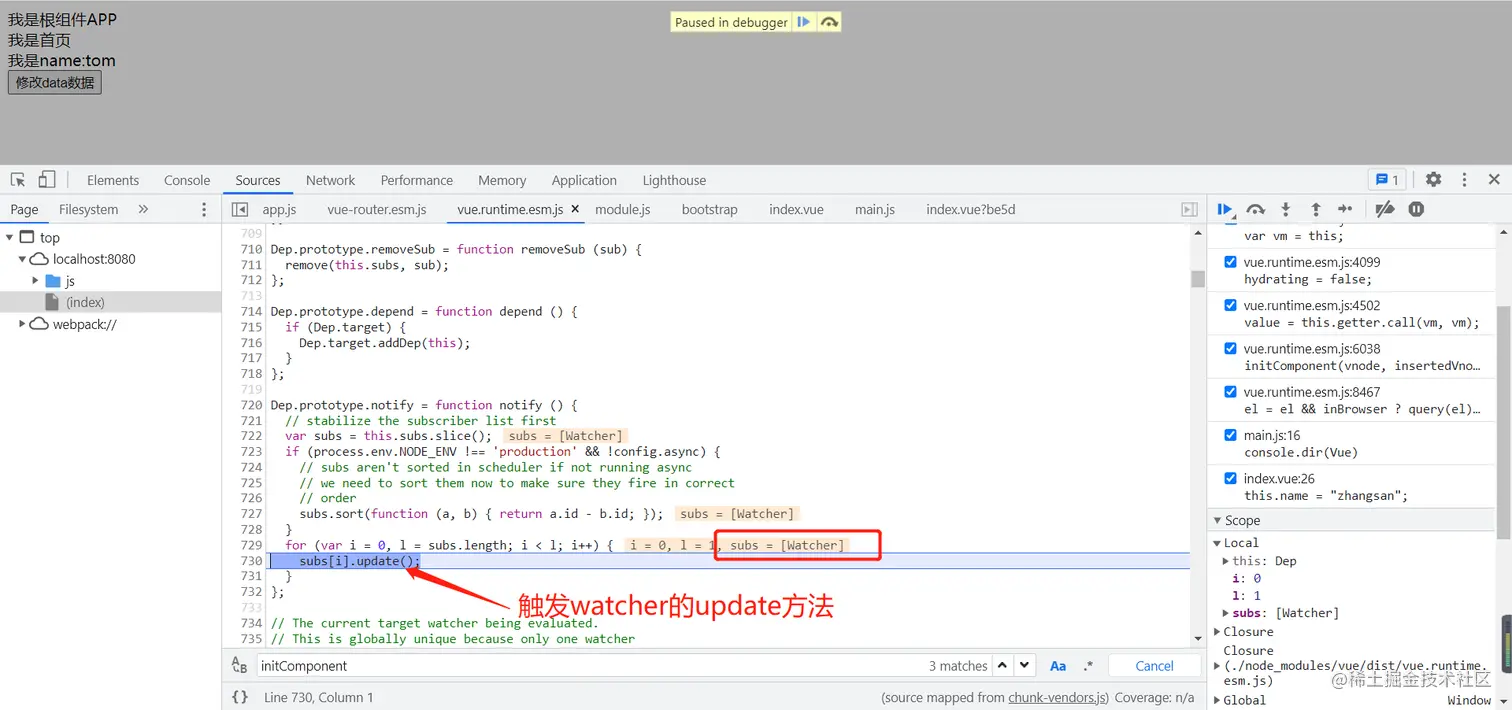Activate the inspect element picker icon
The image size is (1512, 710).
tap(18, 180)
